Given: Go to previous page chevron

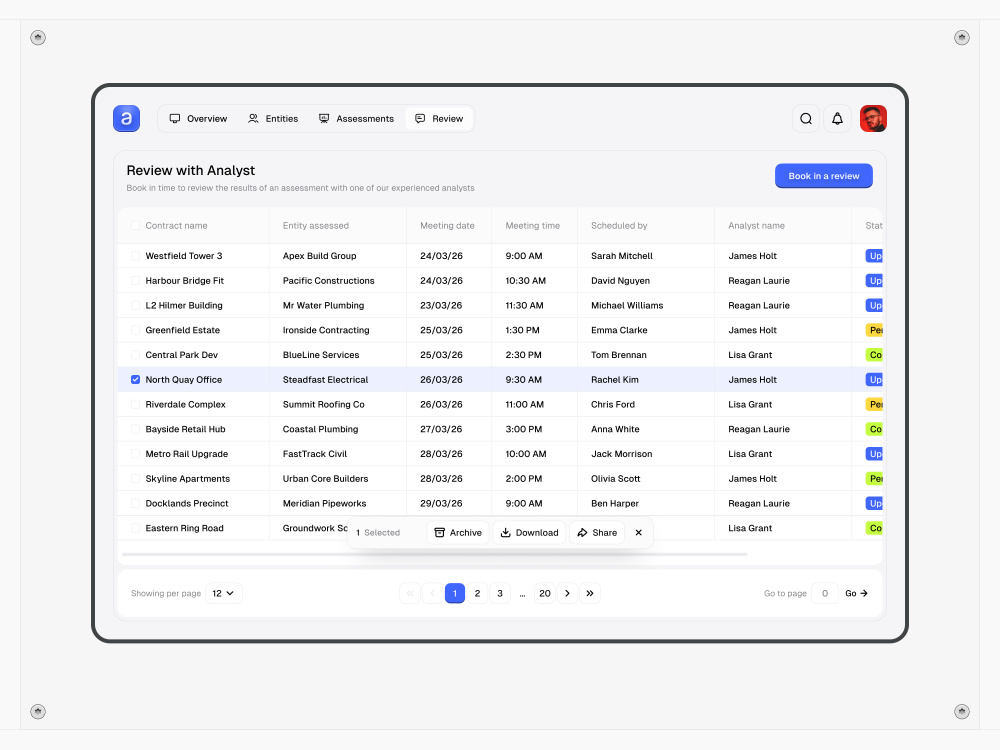Looking at the screenshot, I should click(432, 593).
